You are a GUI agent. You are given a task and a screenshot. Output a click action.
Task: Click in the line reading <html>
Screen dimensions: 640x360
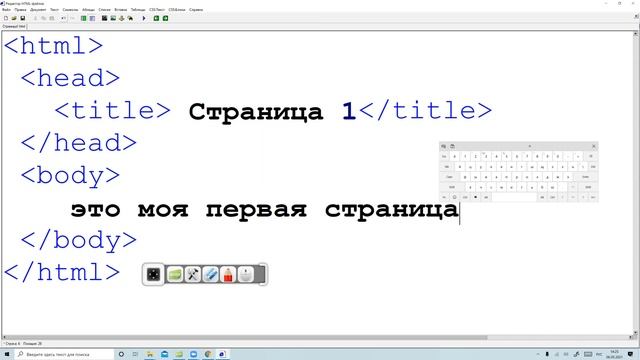53,46
